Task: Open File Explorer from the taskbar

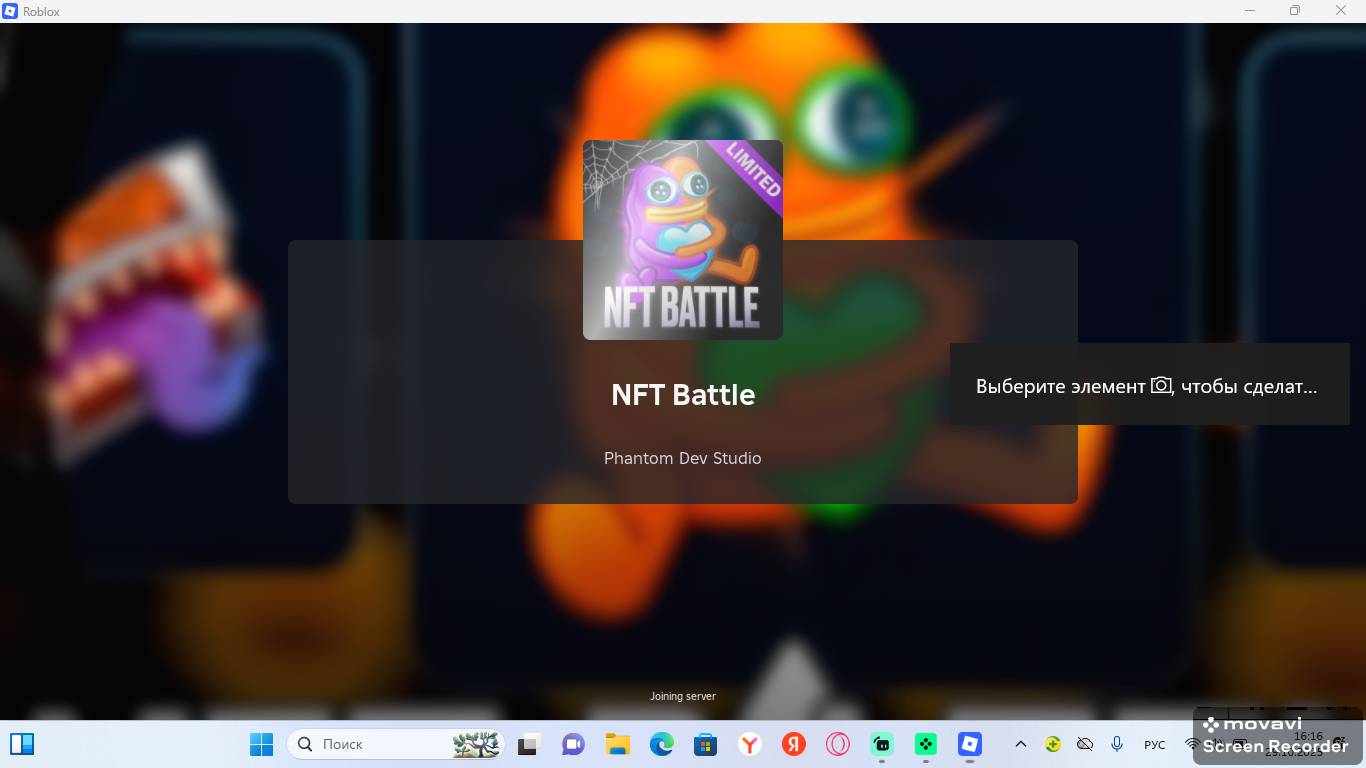Action: coord(617,744)
